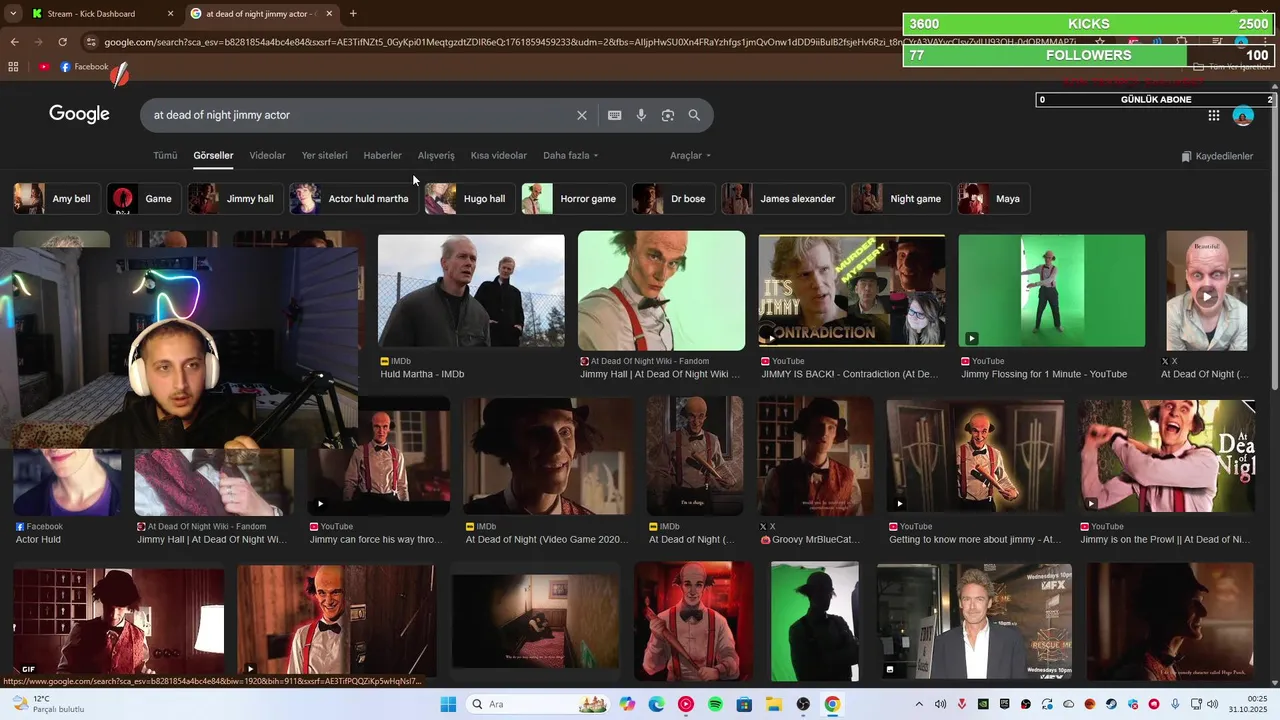Open 'Jimmy can force his way thro...' result
The height and width of the screenshot is (720, 1280).
coord(376,540)
